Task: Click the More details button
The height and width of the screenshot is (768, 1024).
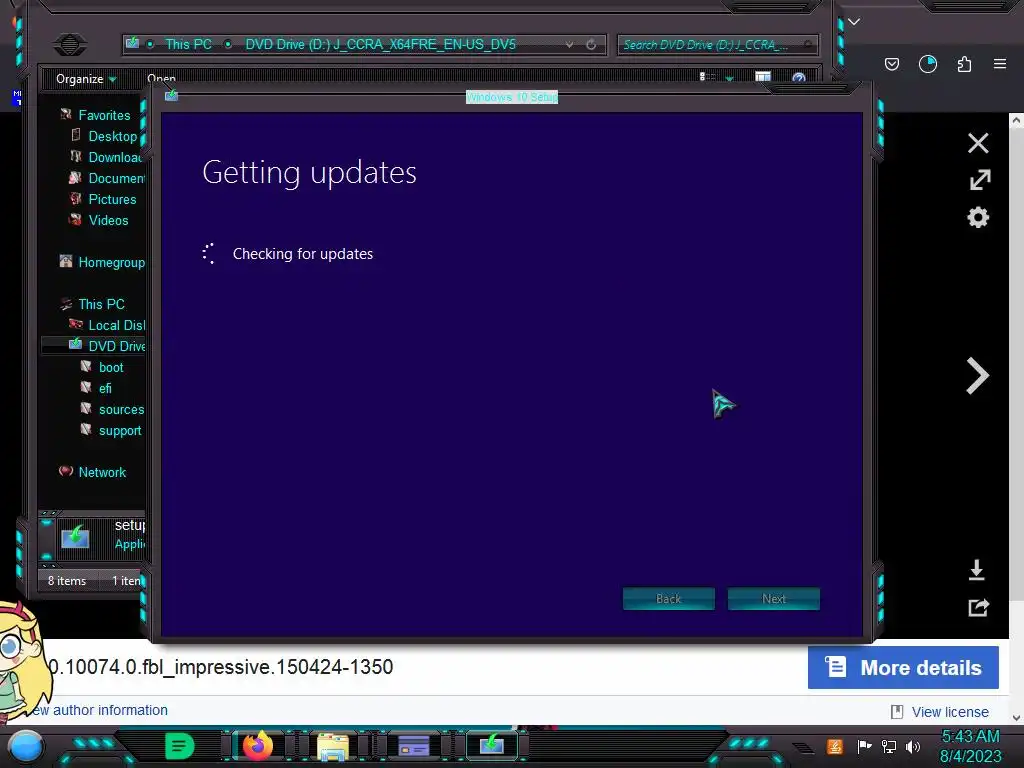Action: point(903,667)
